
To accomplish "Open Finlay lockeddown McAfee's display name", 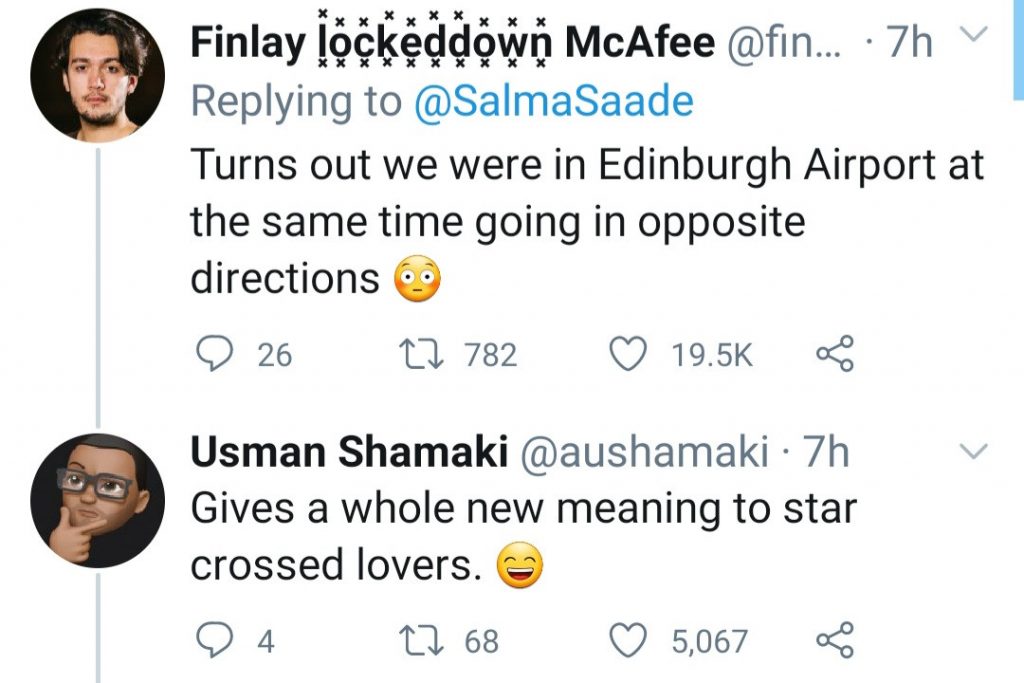I will [452, 42].
